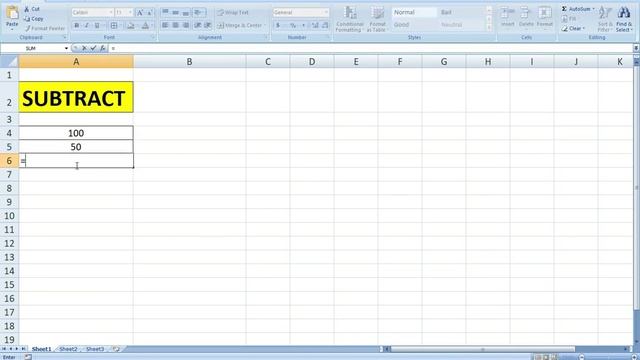Open the font name dropdown
Image resolution: width=640 pixels, height=360 pixels.
[111, 13]
